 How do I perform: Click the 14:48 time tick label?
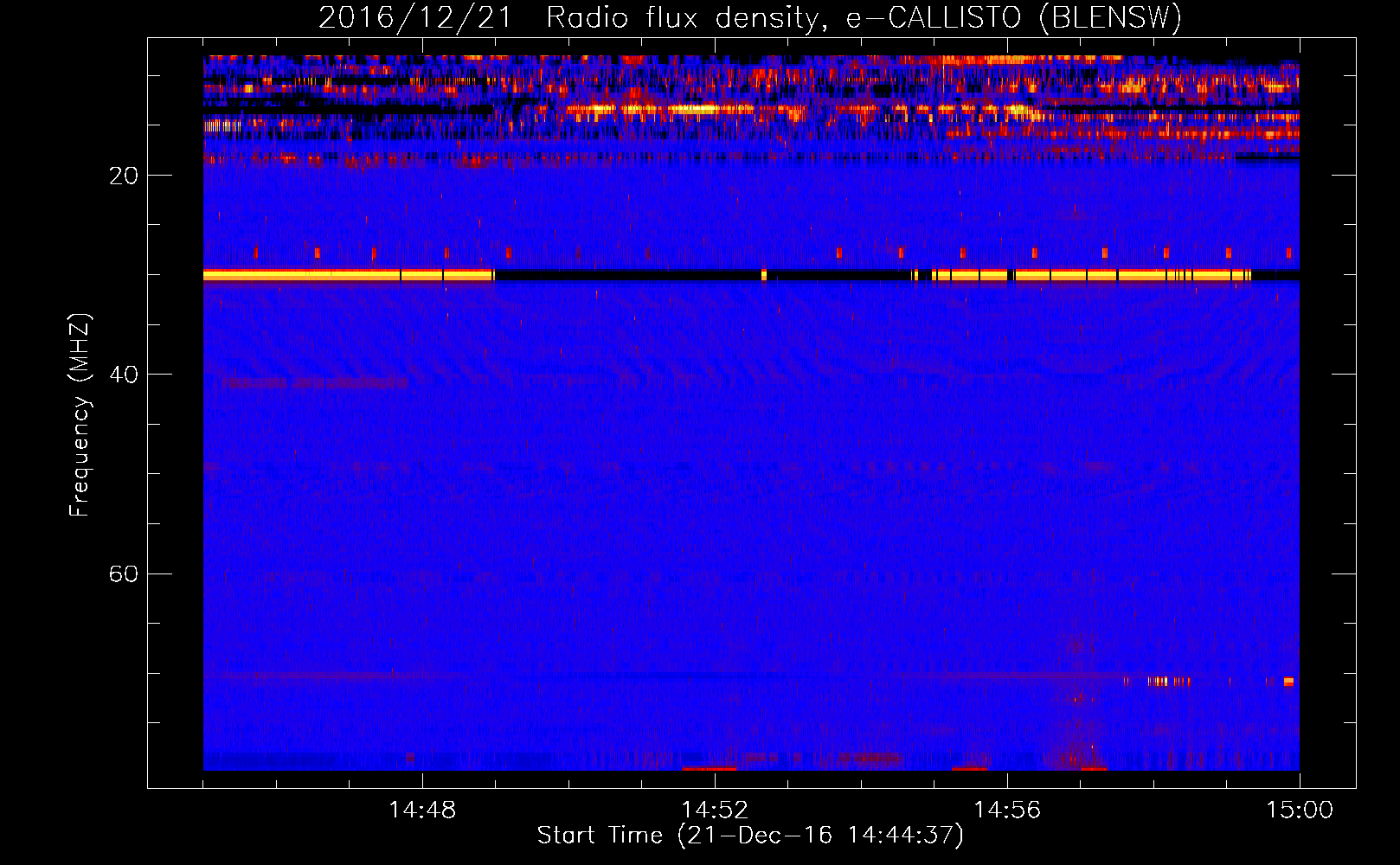422,810
